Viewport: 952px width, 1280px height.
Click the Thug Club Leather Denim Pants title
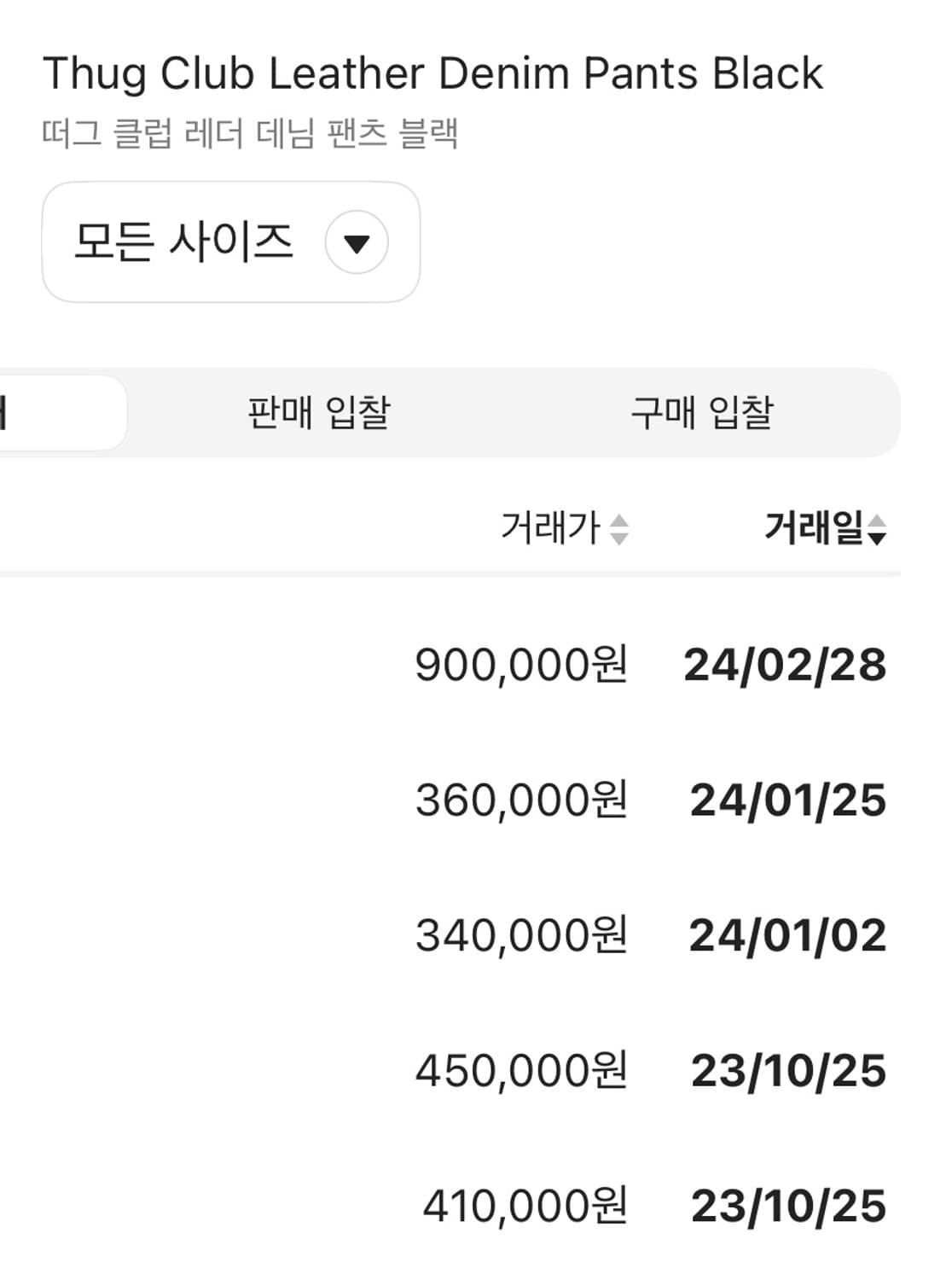click(433, 72)
